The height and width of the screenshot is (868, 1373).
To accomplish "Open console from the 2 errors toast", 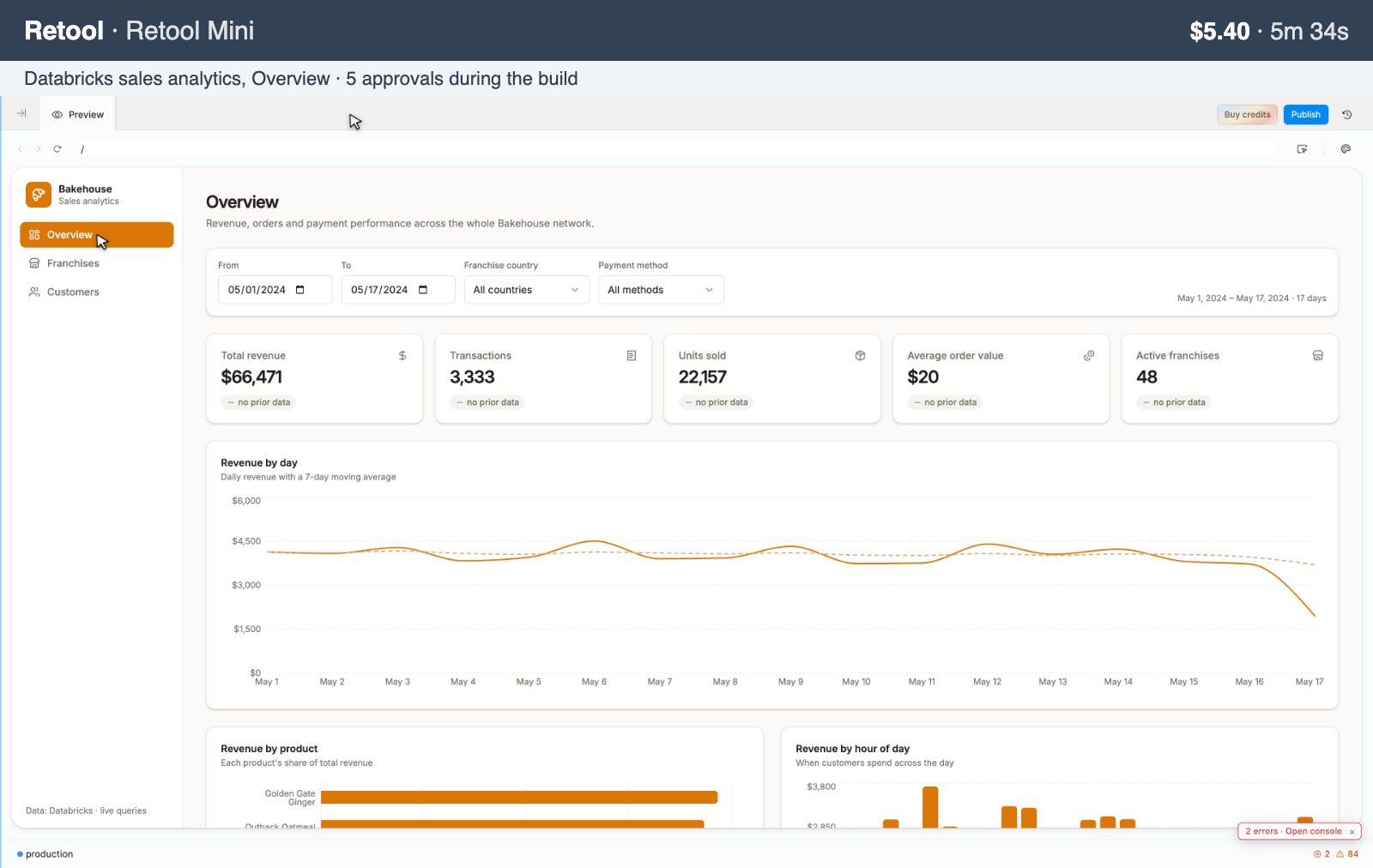I will click(x=1313, y=831).
